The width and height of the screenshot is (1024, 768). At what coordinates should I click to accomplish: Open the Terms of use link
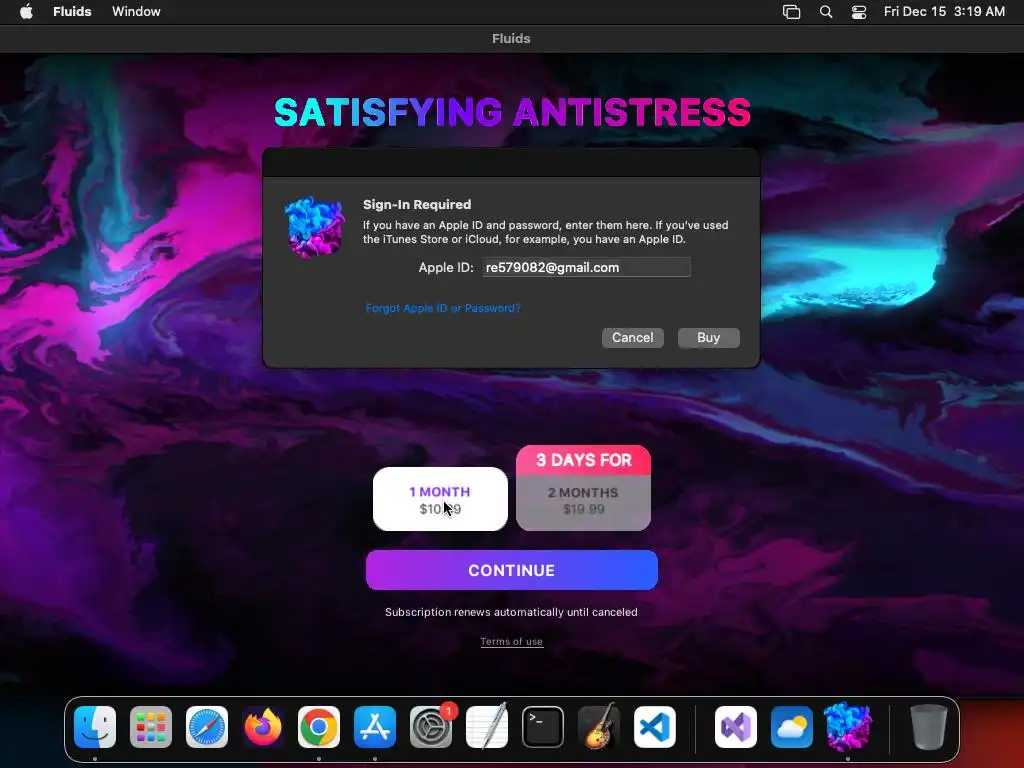click(x=511, y=642)
